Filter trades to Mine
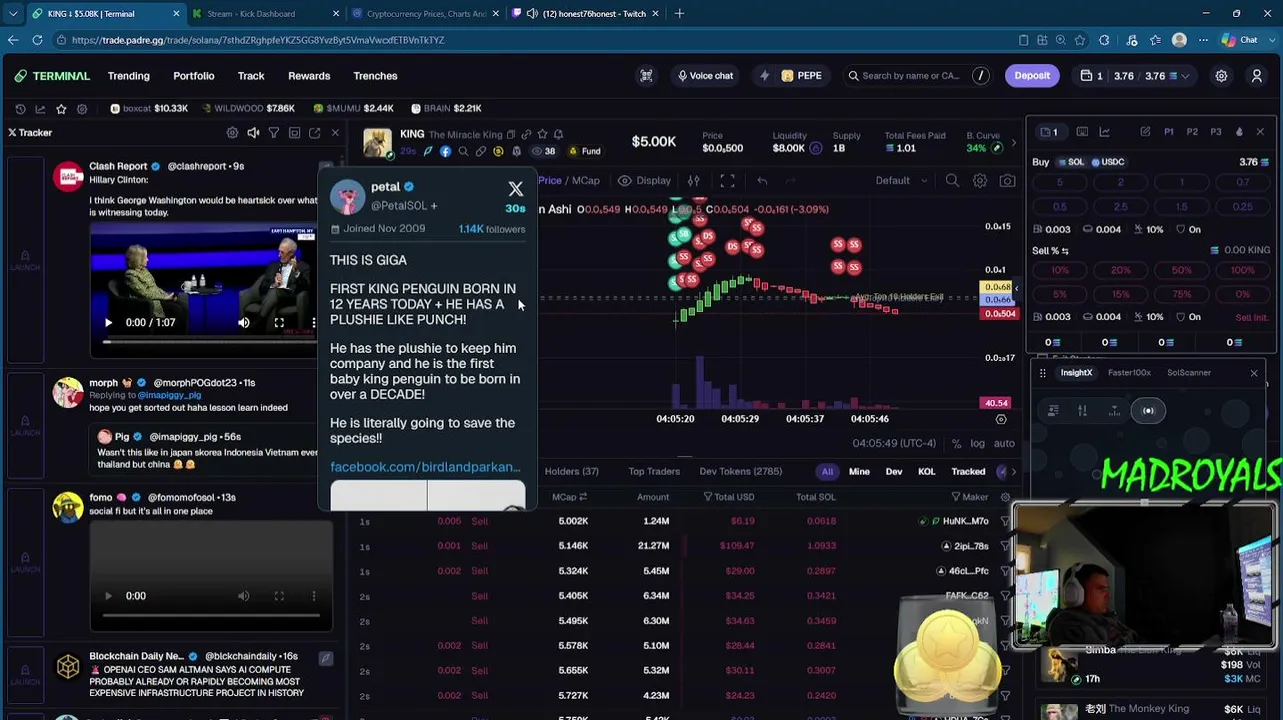Image resolution: width=1283 pixels, height=720 pixels. click(859, 471)
